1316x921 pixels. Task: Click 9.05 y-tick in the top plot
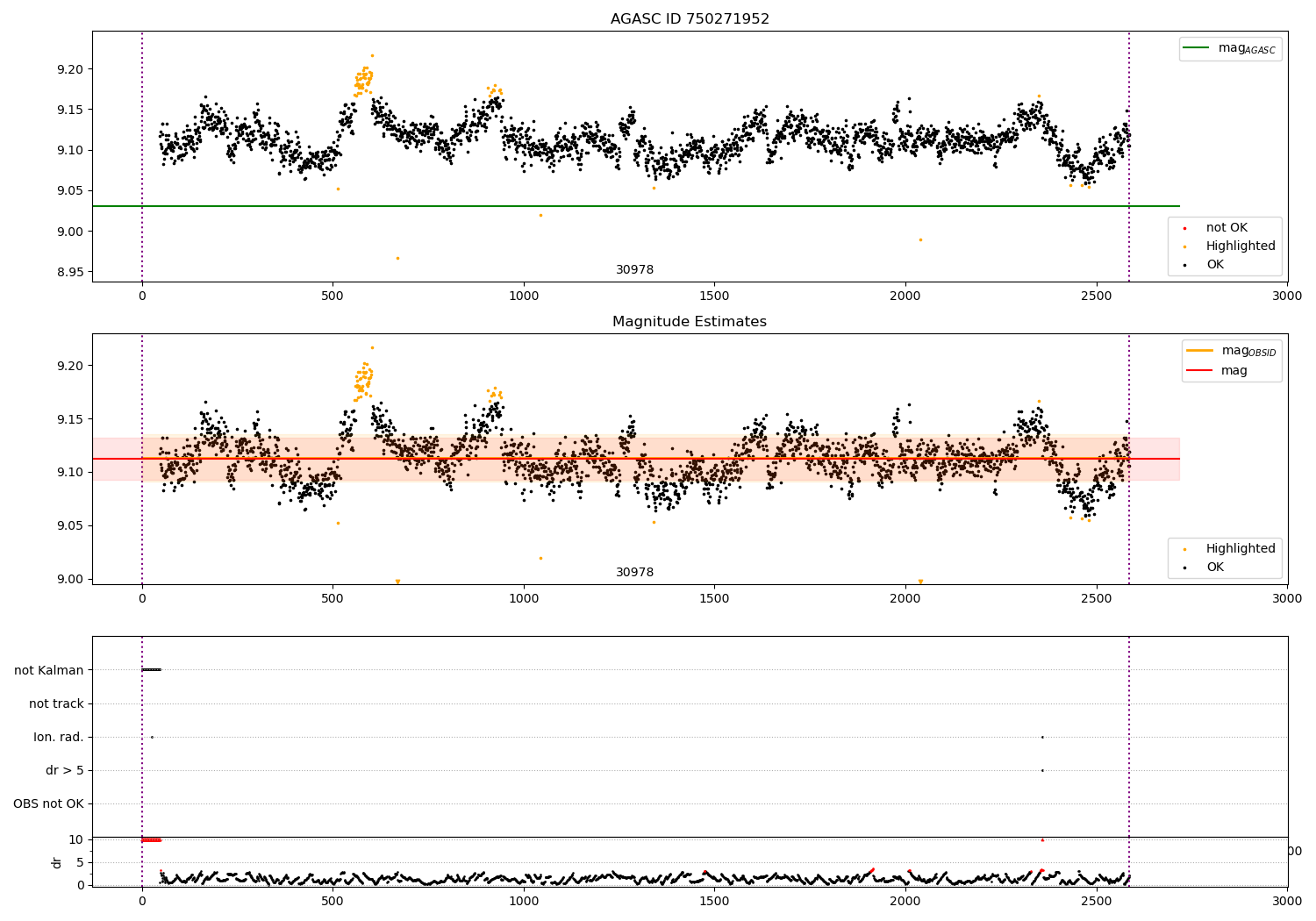70,191
